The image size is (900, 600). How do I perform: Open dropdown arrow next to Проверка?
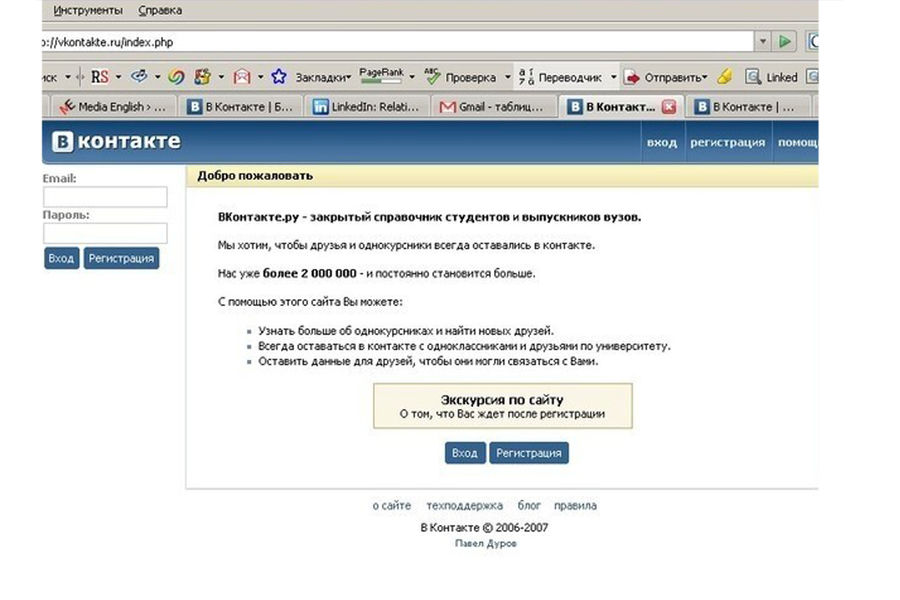click(x=507, y=77)
